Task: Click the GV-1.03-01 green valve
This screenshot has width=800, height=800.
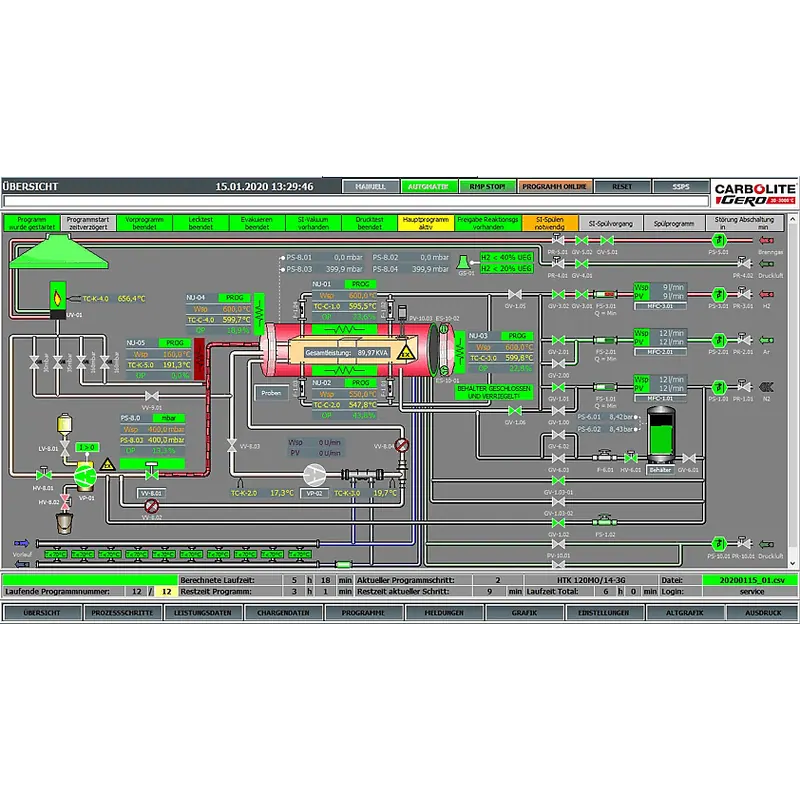Action: pos(558,481)
